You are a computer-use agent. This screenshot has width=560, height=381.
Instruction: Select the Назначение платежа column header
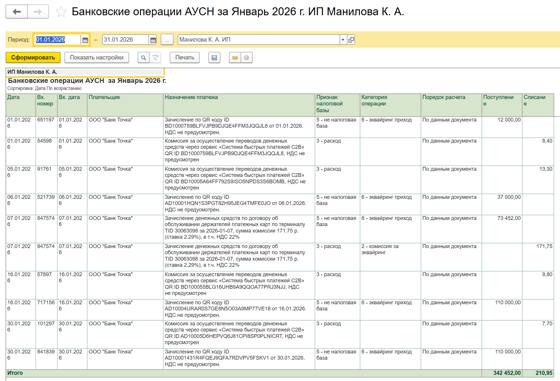(239, 105)
